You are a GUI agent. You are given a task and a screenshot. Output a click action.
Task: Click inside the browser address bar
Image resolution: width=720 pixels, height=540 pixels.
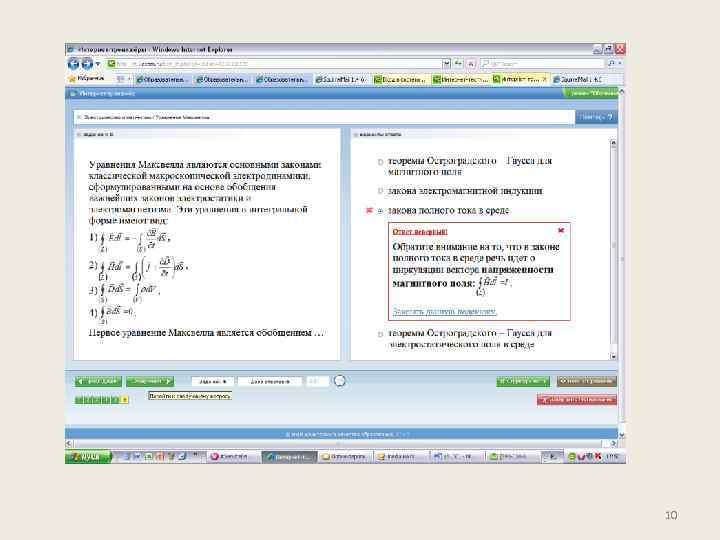point(274,63)
